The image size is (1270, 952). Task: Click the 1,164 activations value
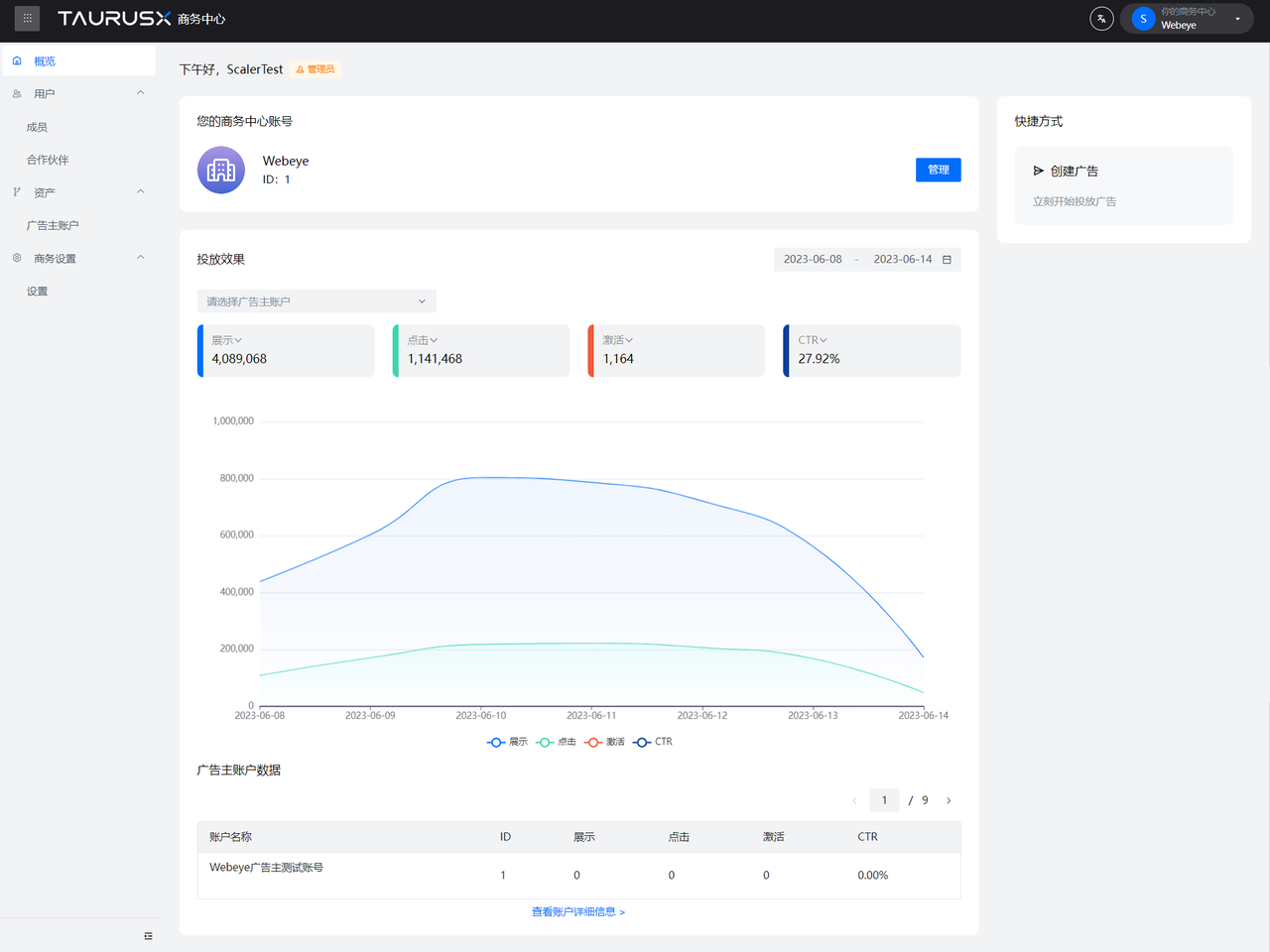pos(618,359)
